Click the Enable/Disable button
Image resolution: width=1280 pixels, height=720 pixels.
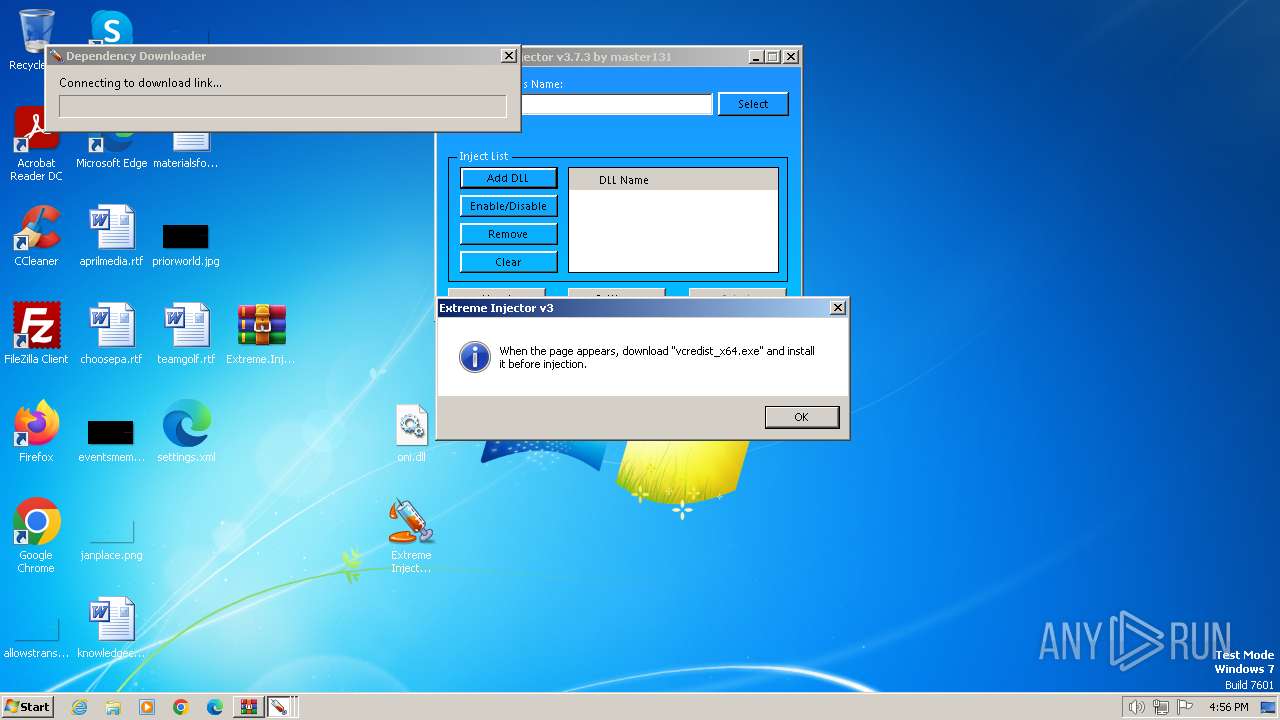508,206
